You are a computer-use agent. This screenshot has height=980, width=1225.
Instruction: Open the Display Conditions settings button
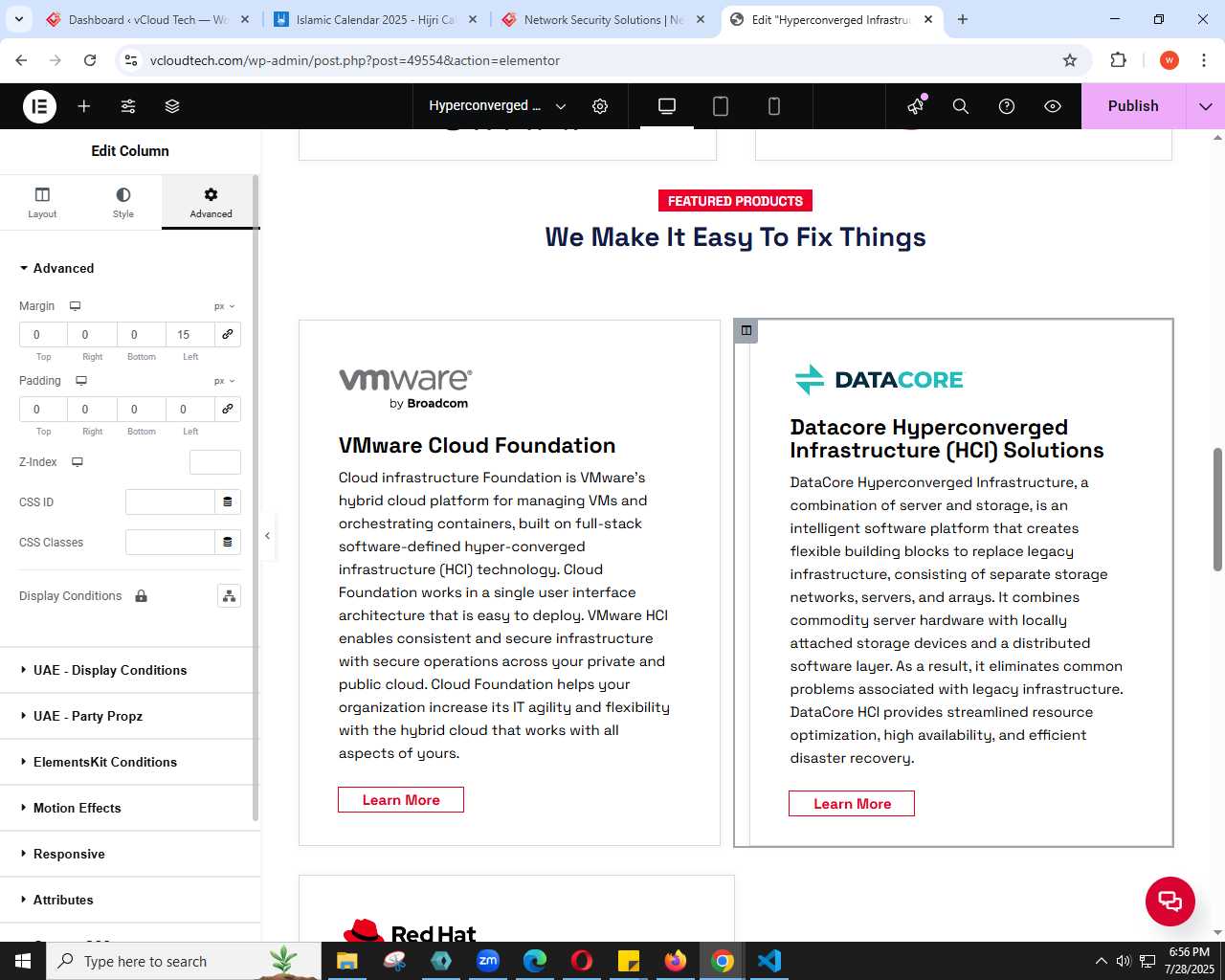[230, 596]
